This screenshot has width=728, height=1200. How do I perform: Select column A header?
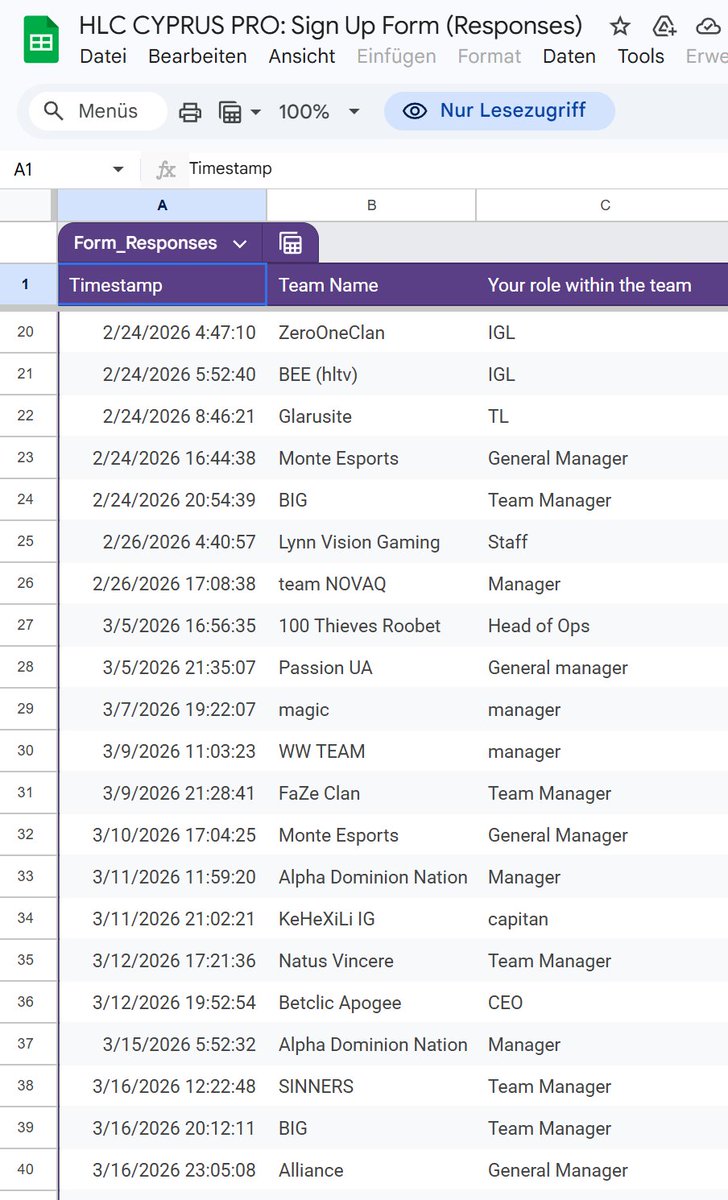tap(162, 205)
